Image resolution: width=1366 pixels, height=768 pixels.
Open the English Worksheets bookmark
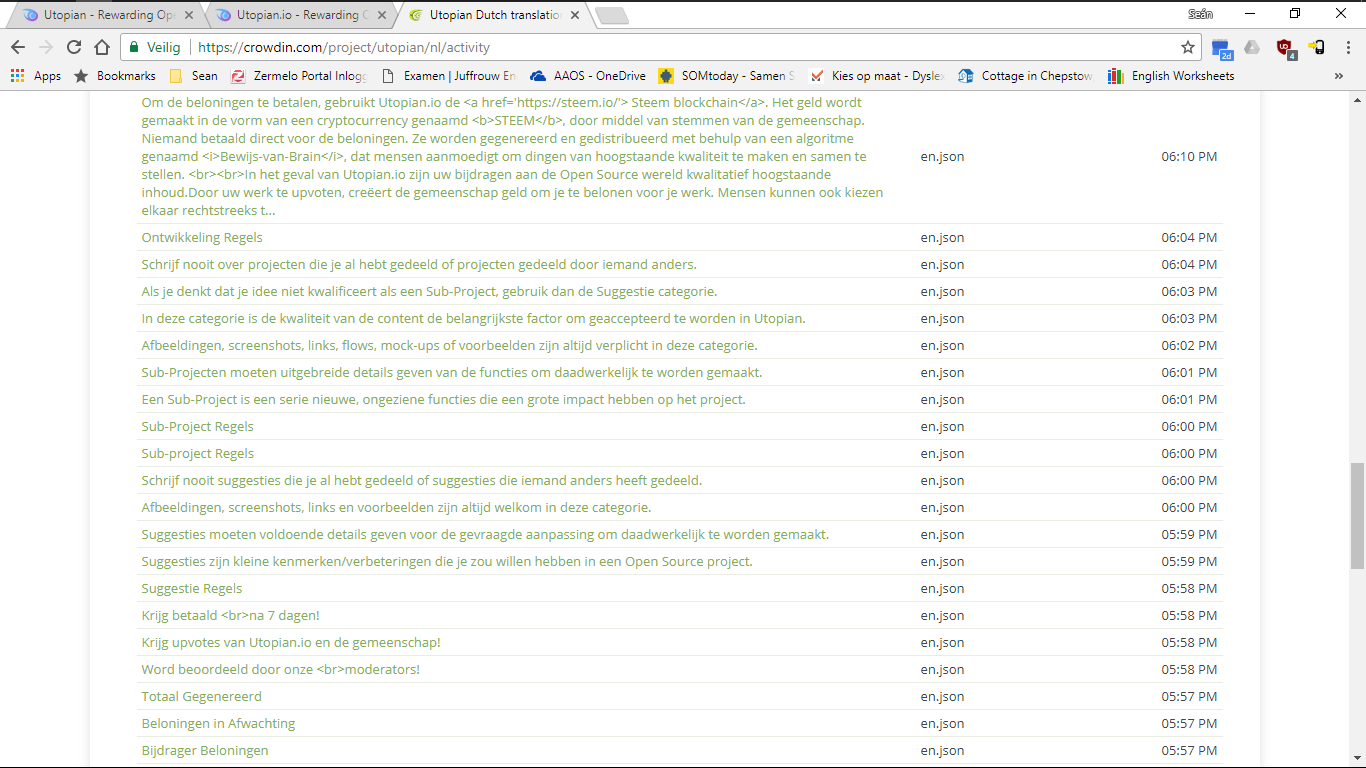pyautogui.click(x=1171, y=76)
